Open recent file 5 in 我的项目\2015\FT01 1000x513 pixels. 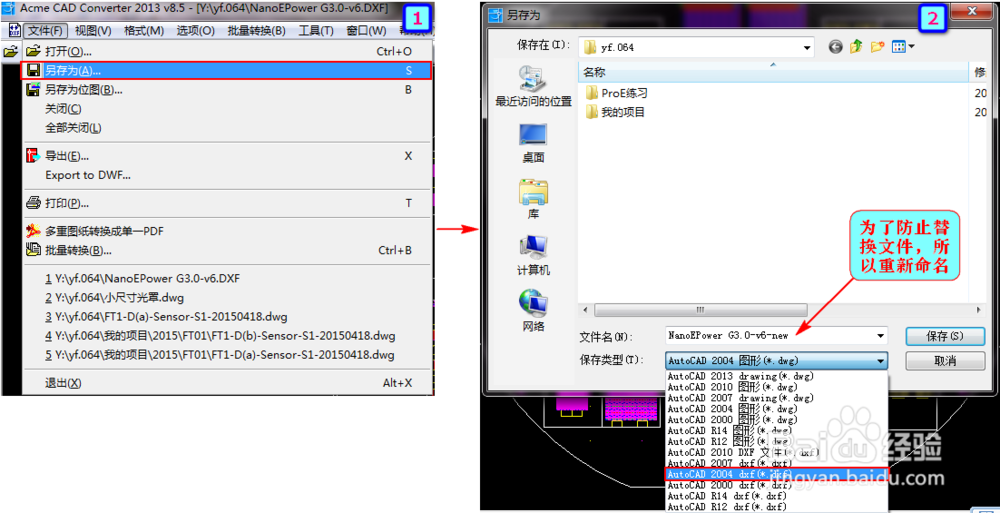[x=228, y=355]
